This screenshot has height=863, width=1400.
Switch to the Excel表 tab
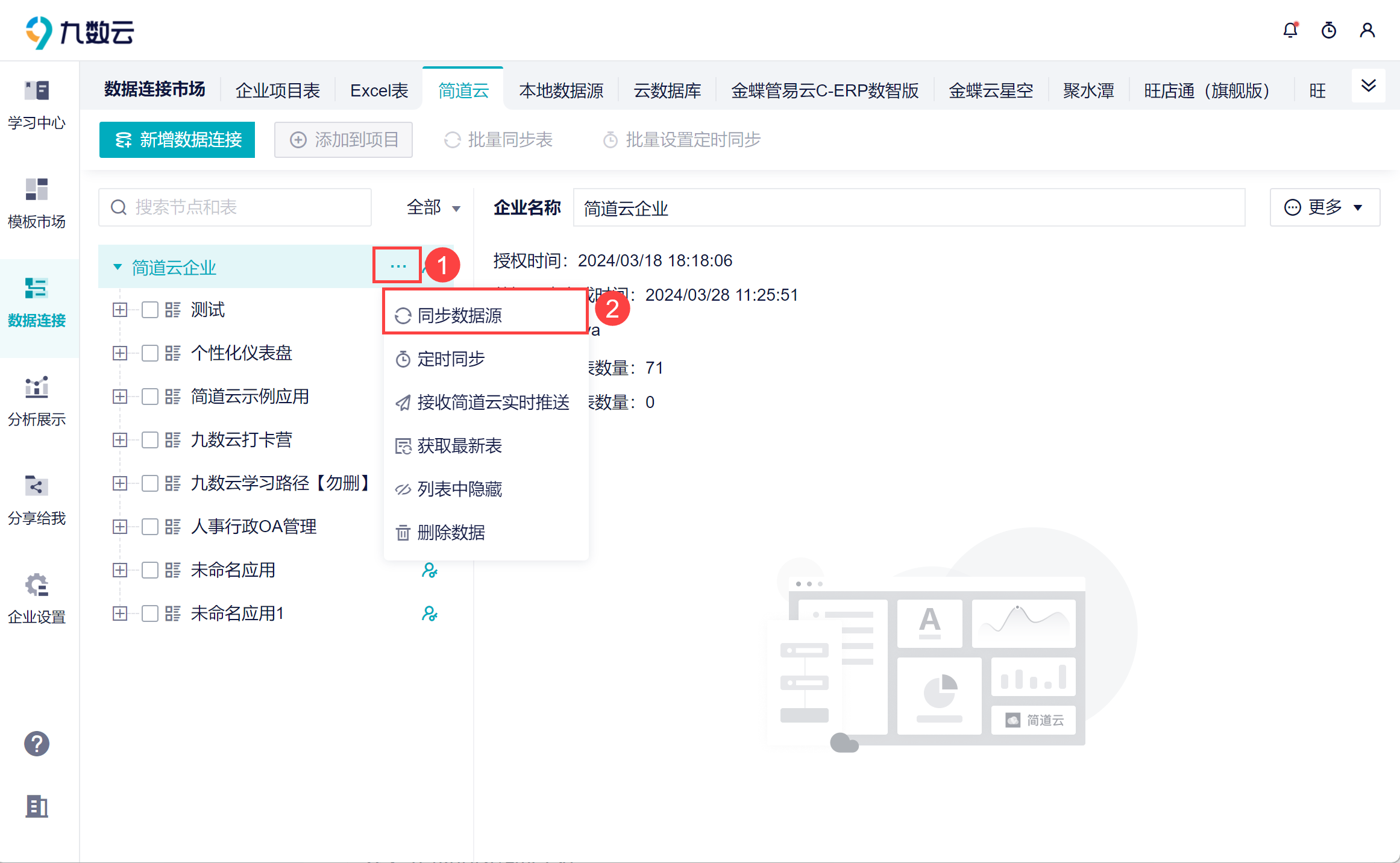tap(379, 90)
